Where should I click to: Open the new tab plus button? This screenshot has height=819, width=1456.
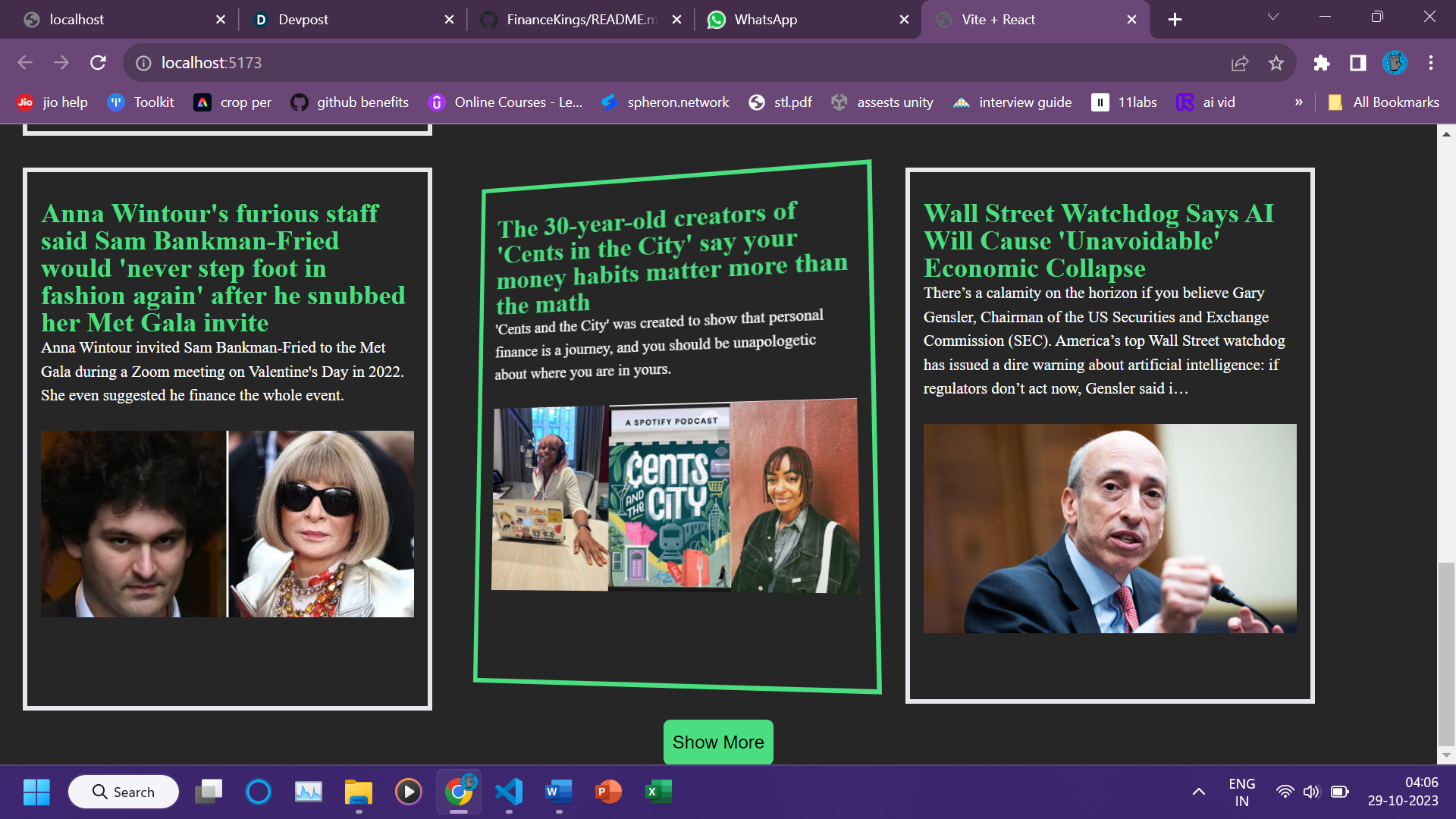(1175, 20)
